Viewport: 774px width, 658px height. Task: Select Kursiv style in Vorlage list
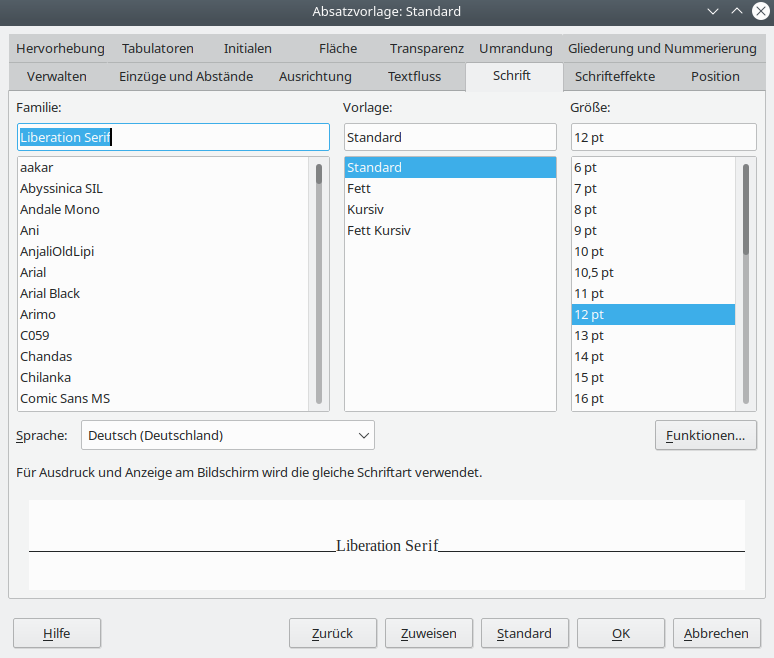click(365, 209)
